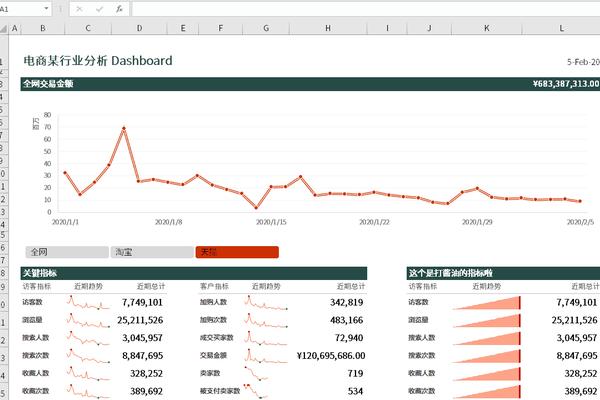The width and height of the screenshot is (600, 400).
Task: Click the 全网交易金额 header banner
Action: [x=310, y=84]
